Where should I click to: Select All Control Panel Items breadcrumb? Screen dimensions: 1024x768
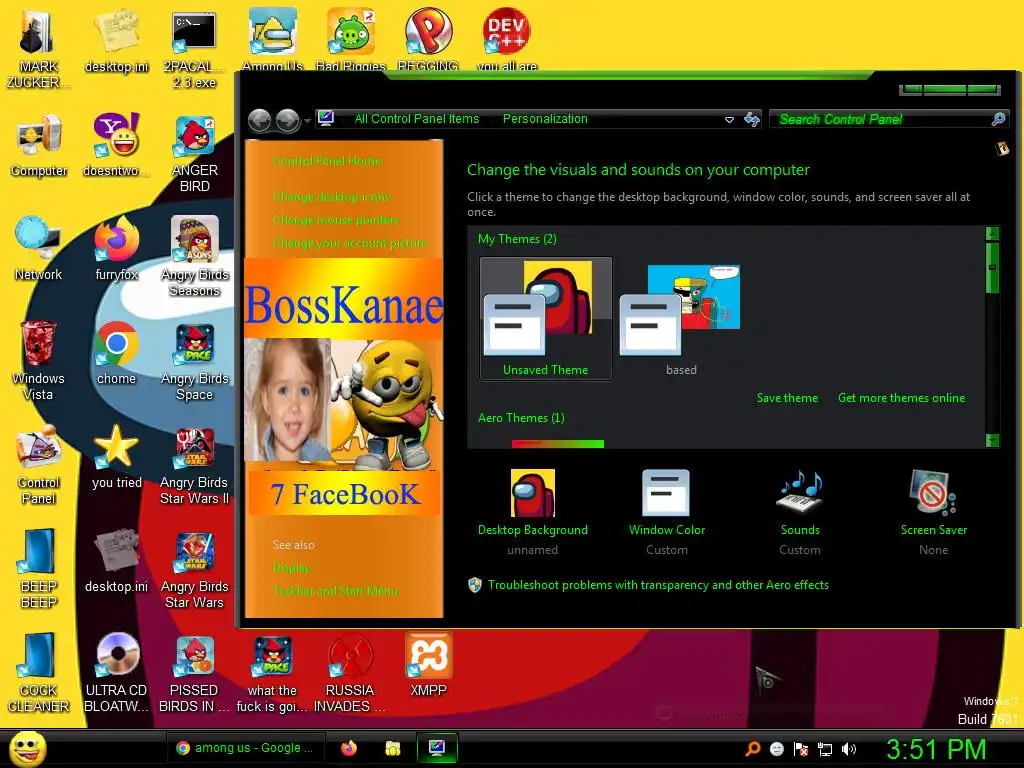pyautogui.click(x=417, y=119)
